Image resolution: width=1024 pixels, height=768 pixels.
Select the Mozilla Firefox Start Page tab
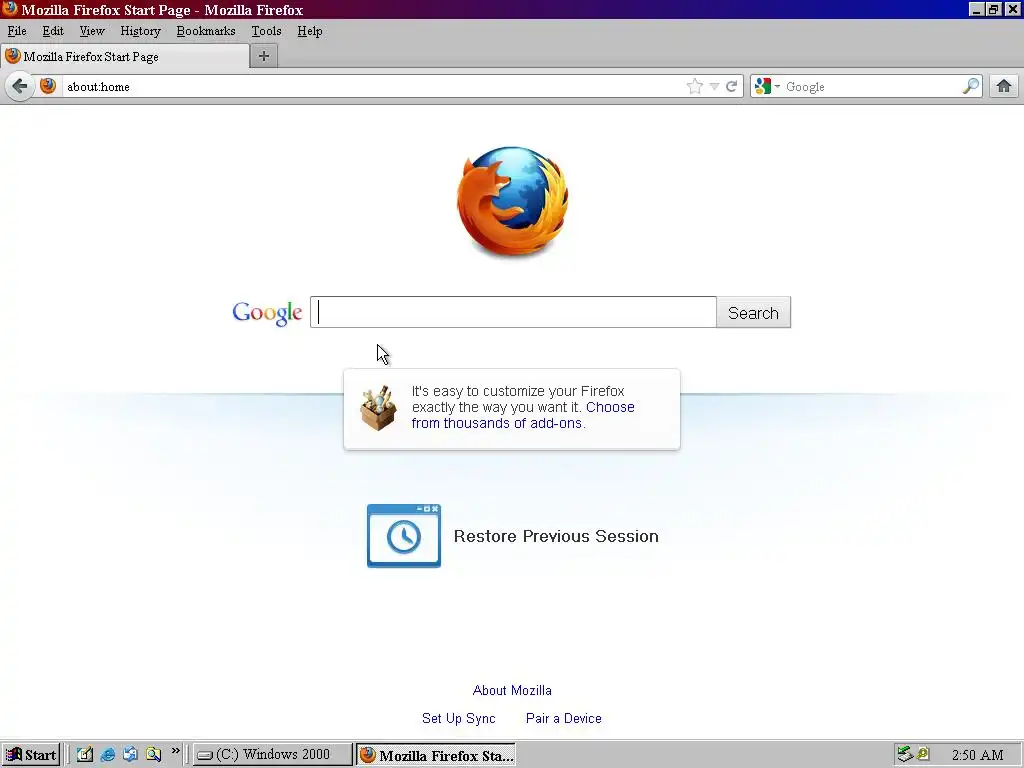[x=125, y=57]
